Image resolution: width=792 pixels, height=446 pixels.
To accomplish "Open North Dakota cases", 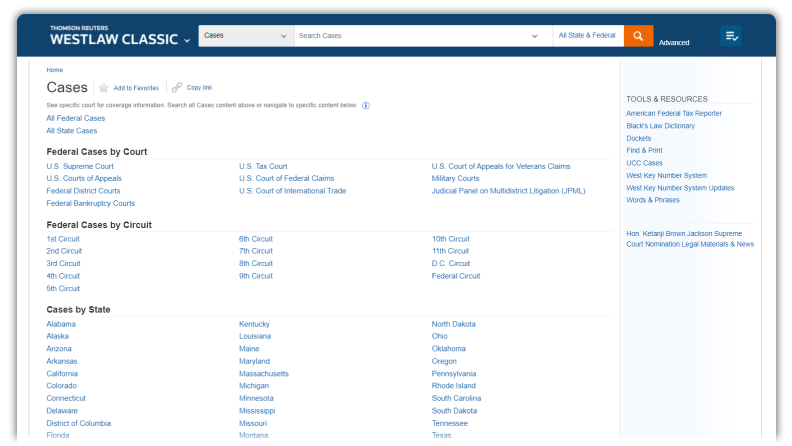I will point(454,324).
